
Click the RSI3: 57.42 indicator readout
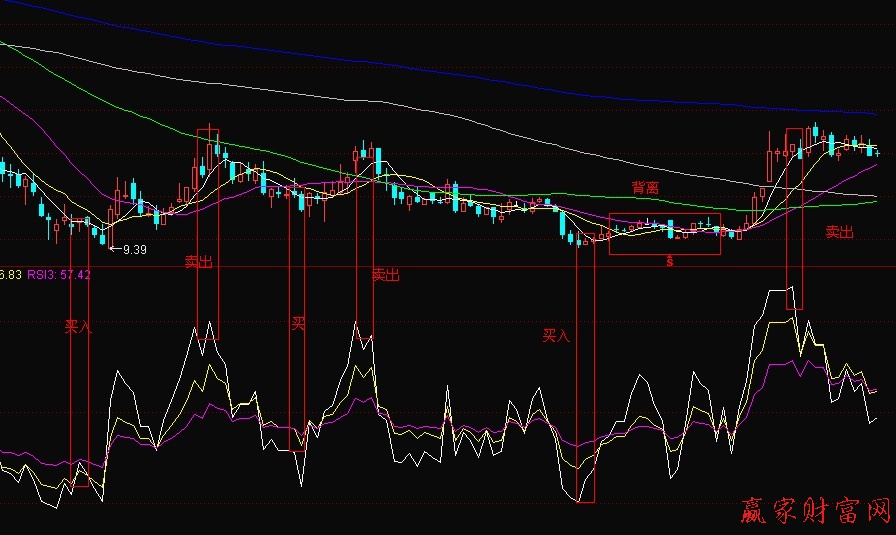point(58,274)
